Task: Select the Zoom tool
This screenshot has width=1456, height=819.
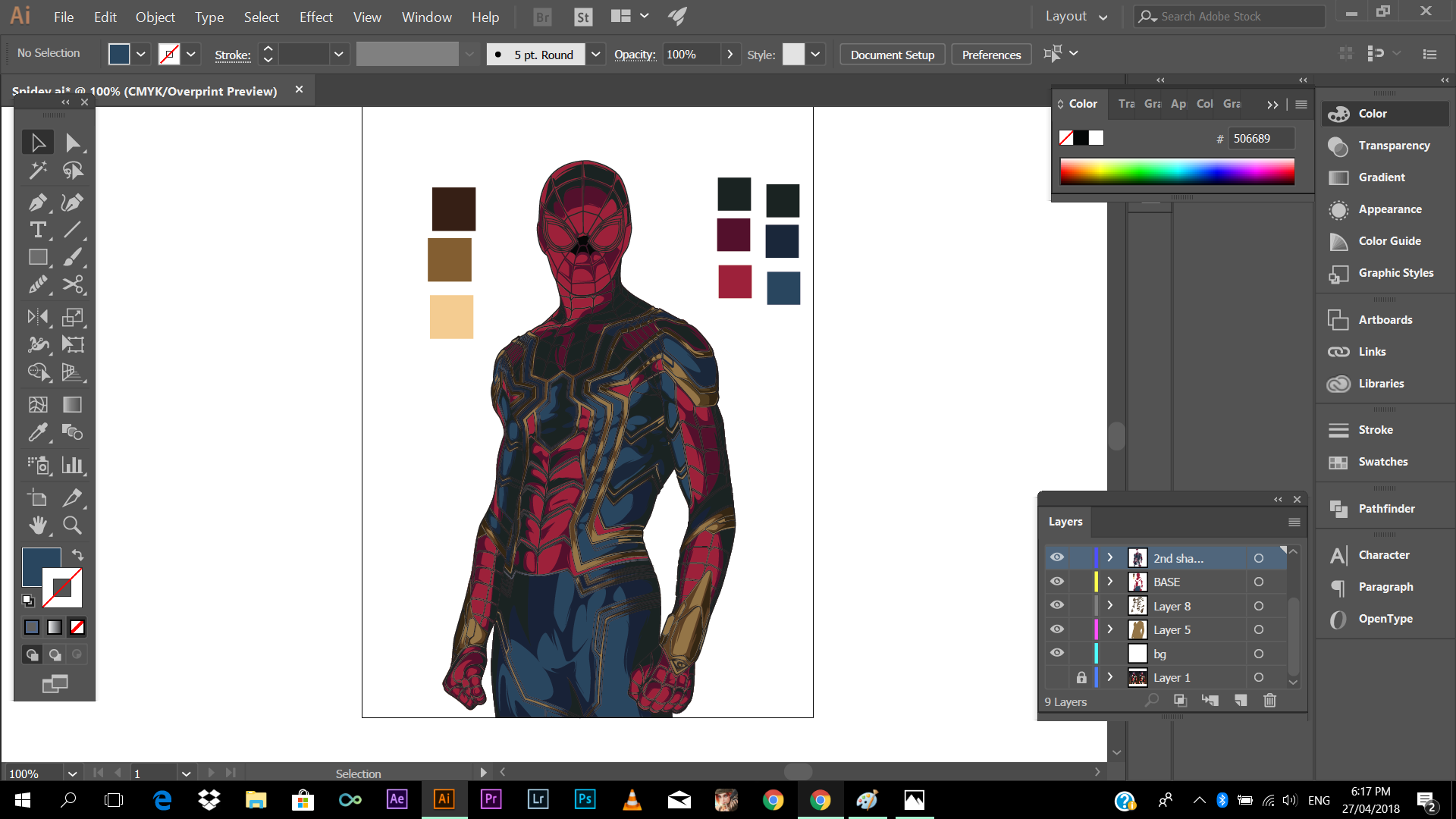Action: pyautogui.click(x=73, y=525)
